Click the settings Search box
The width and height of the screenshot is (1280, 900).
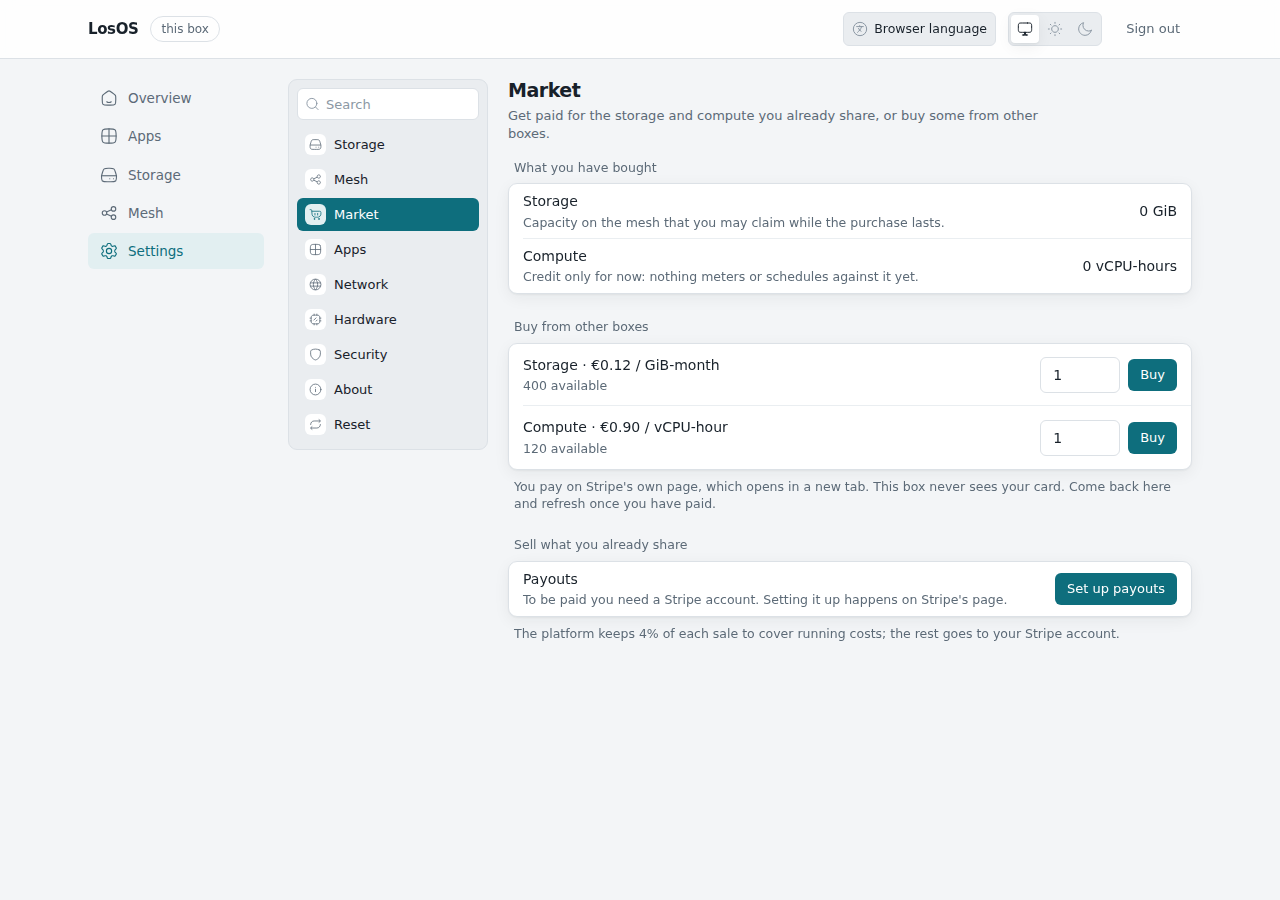388,104
